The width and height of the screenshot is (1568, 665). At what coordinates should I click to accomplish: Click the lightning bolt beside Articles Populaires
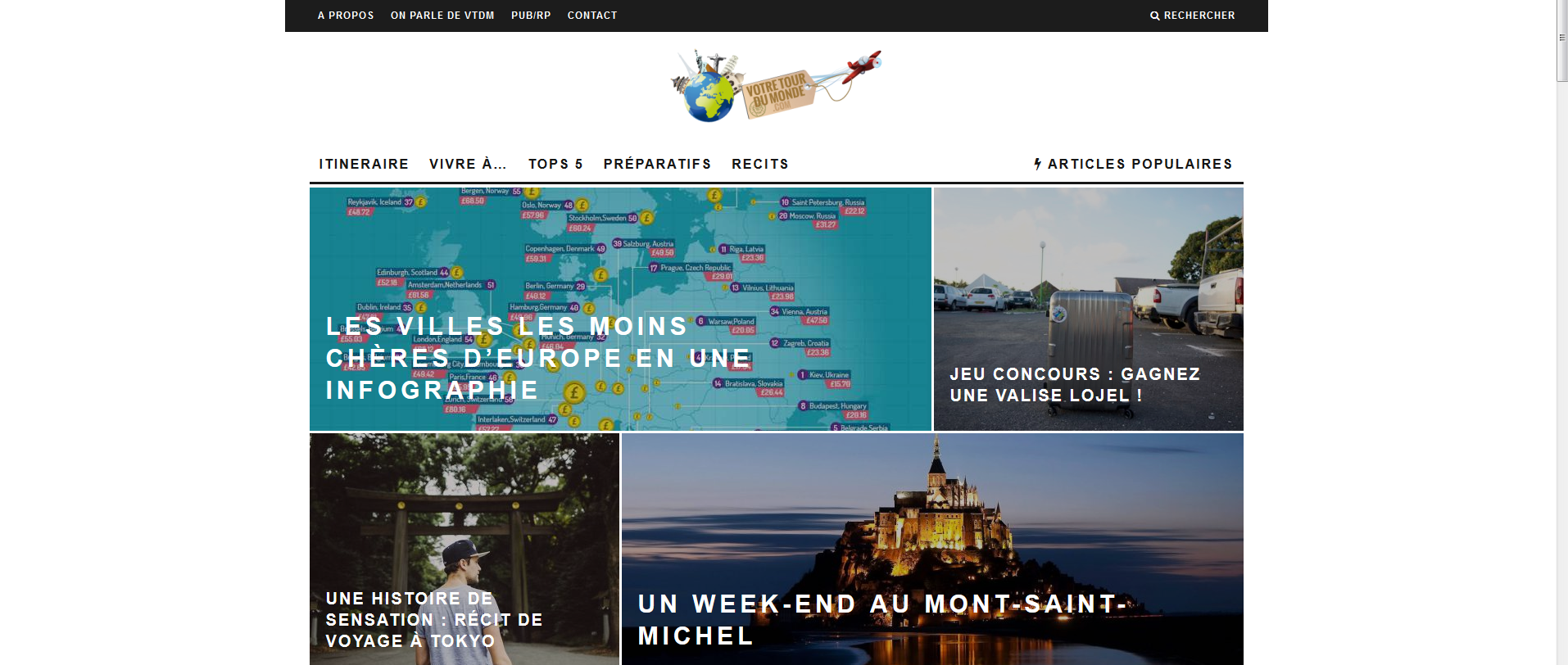tap(1037, 164)
